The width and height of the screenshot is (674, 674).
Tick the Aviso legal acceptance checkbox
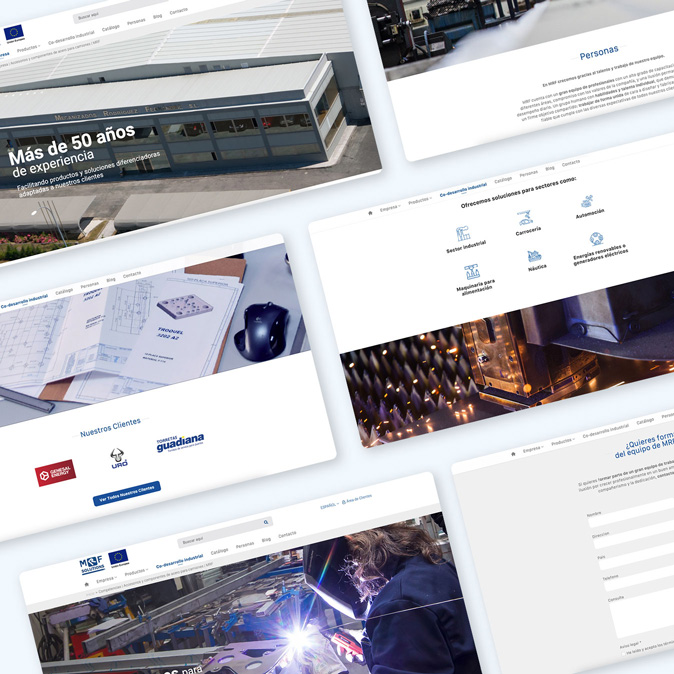[623, 654]
